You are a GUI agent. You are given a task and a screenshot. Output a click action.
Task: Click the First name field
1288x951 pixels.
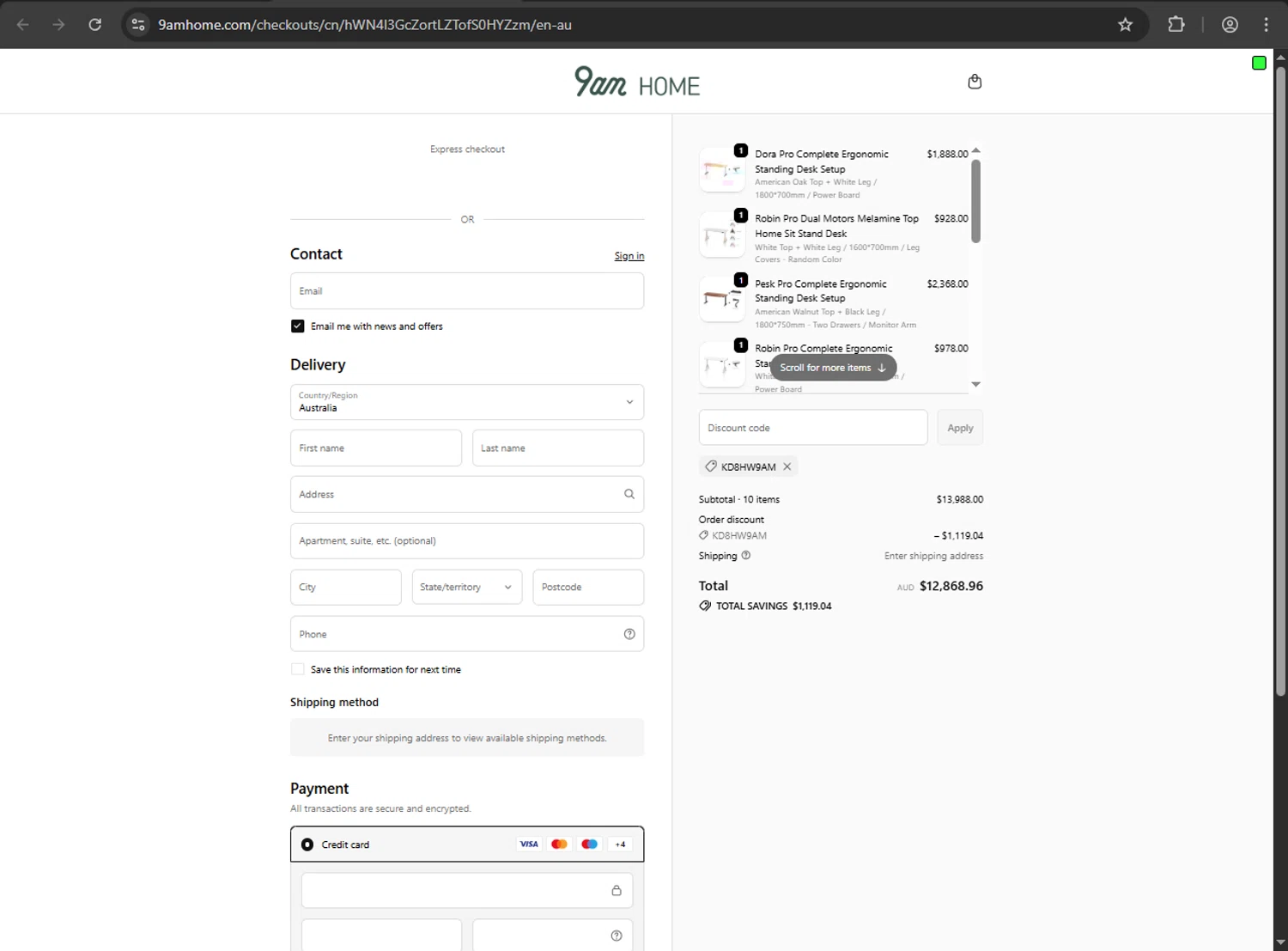[x=376, y=448]
